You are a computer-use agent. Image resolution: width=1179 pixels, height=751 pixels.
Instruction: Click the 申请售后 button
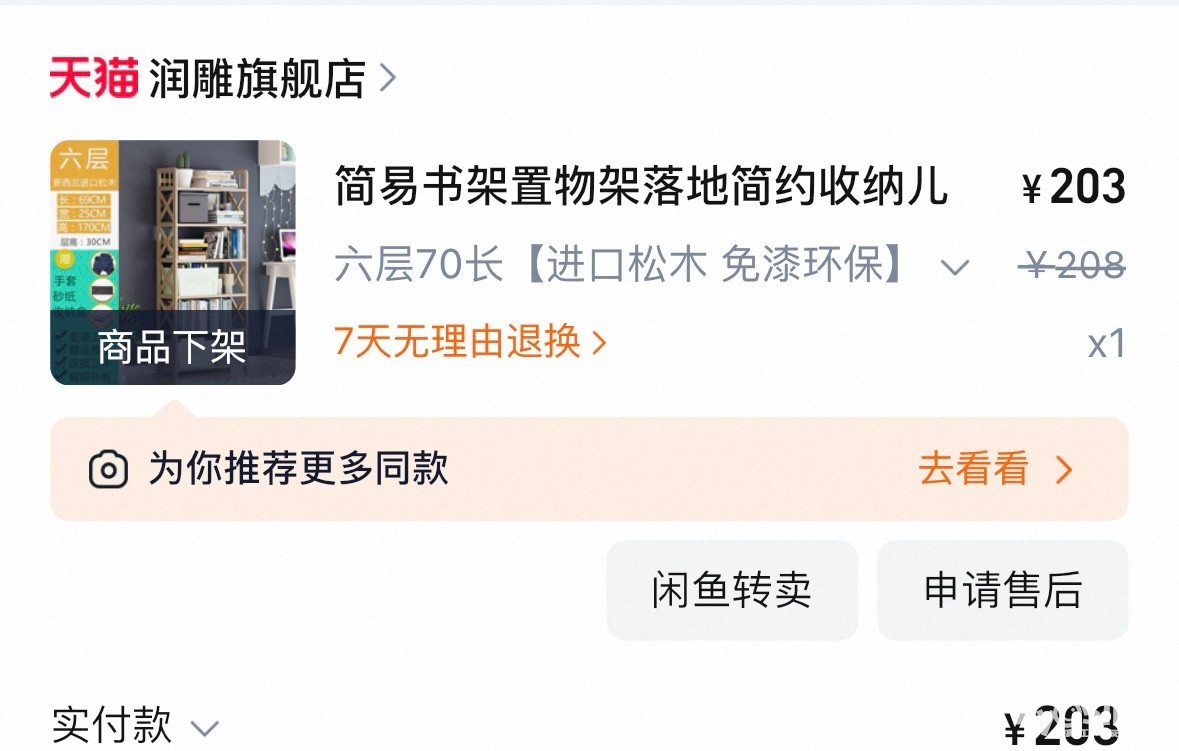point(1002,590)
